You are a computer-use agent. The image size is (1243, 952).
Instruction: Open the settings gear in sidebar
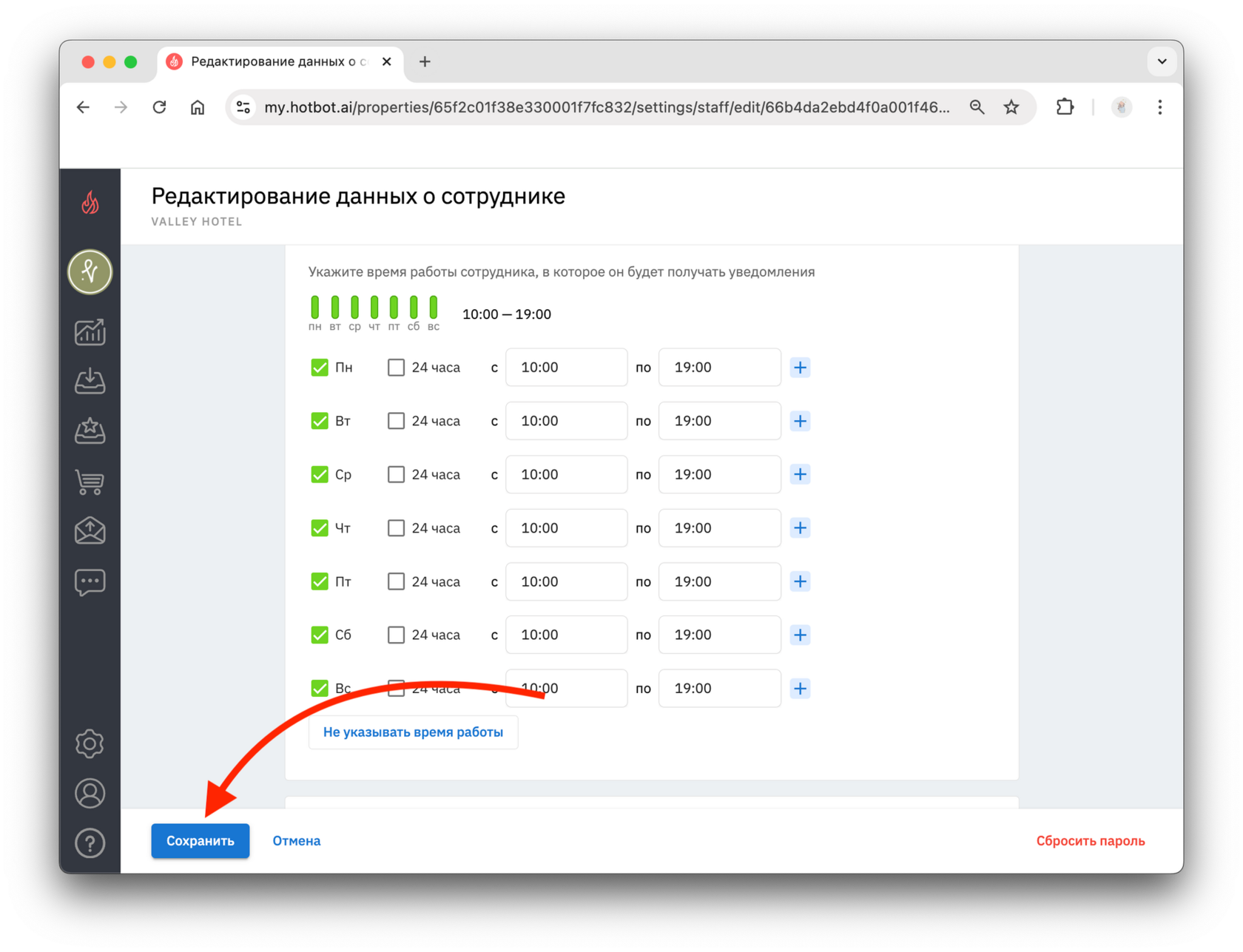[x=90, y=744]
